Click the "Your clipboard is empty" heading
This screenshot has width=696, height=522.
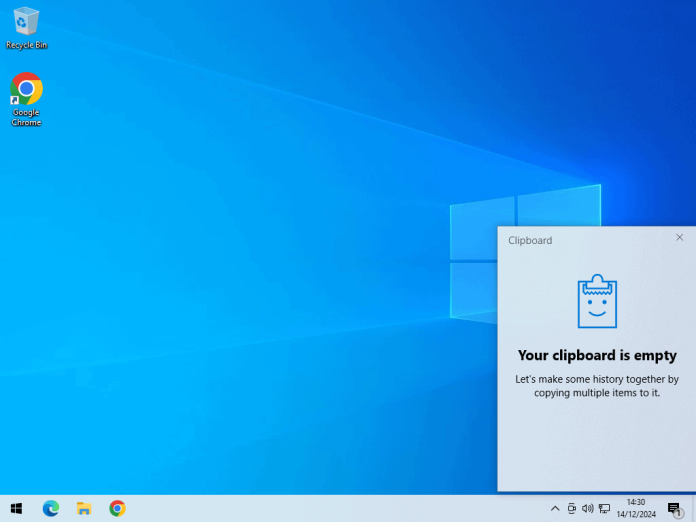tap(597, 355)
